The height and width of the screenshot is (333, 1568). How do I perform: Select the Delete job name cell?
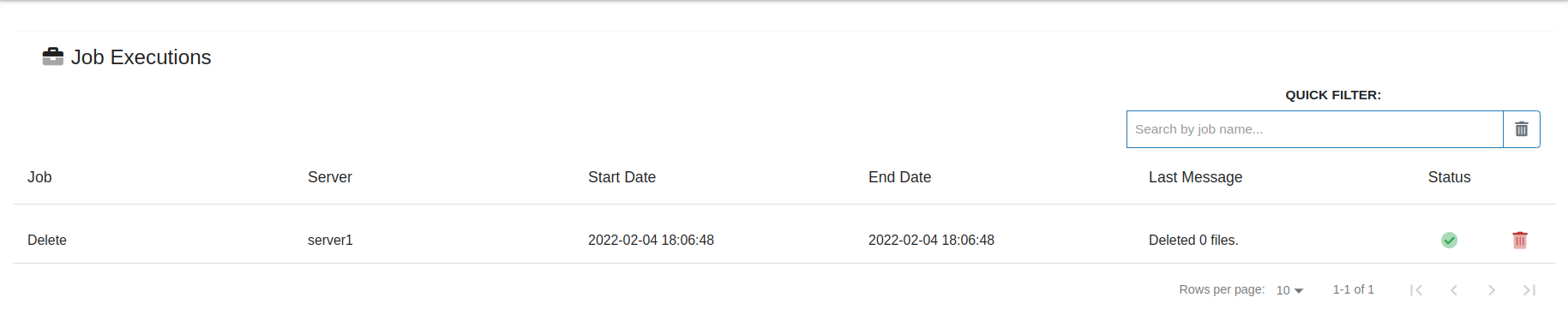click(47, 241)
